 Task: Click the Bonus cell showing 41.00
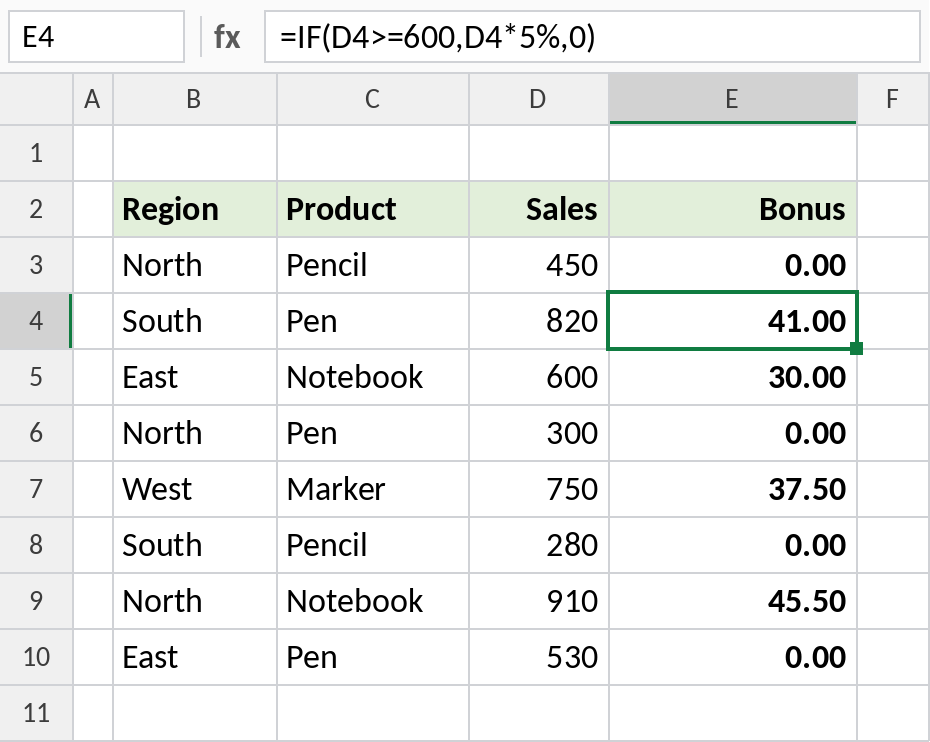(733, 321)
